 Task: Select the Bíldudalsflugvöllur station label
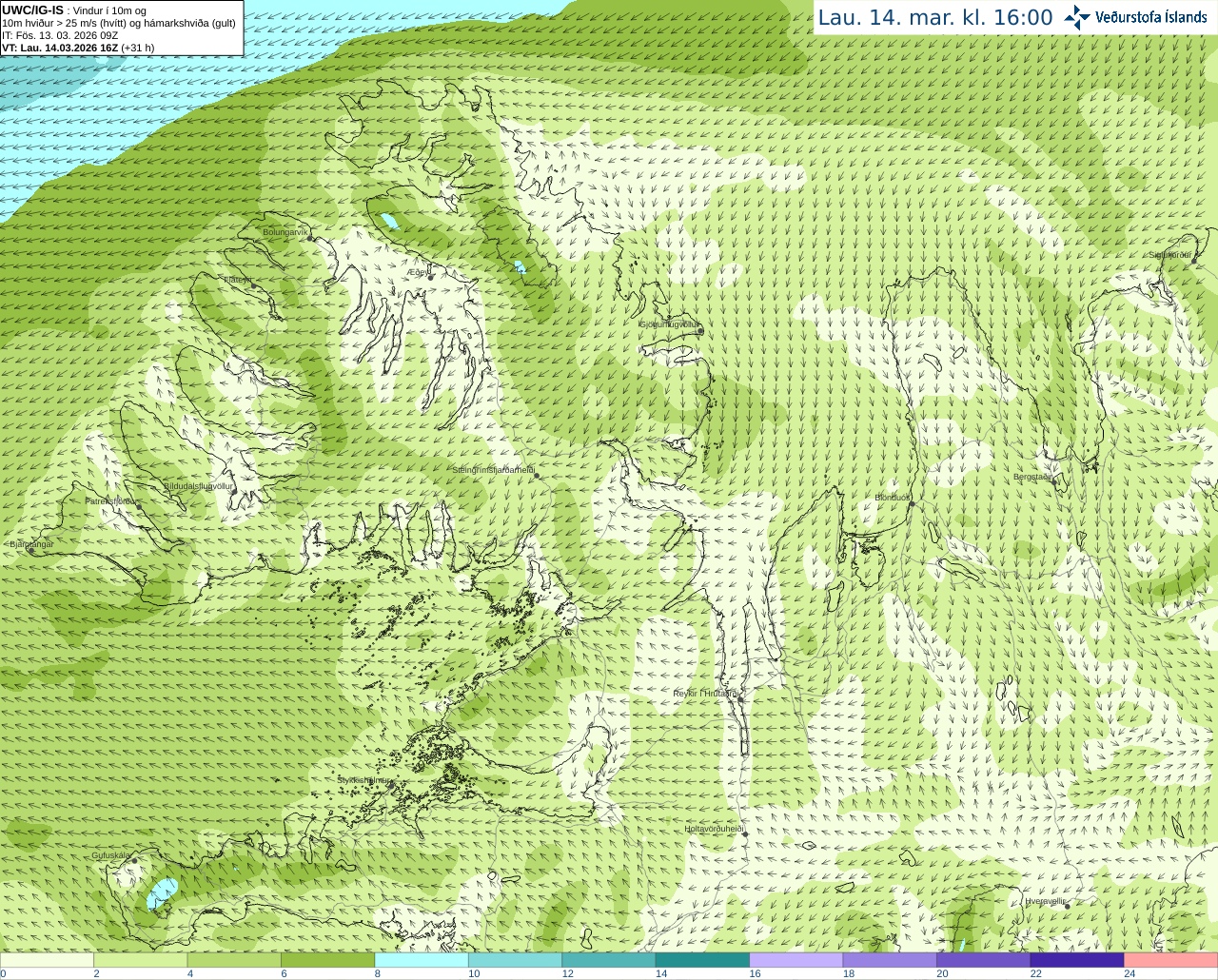pyautogui.click(x=198, y=486)
